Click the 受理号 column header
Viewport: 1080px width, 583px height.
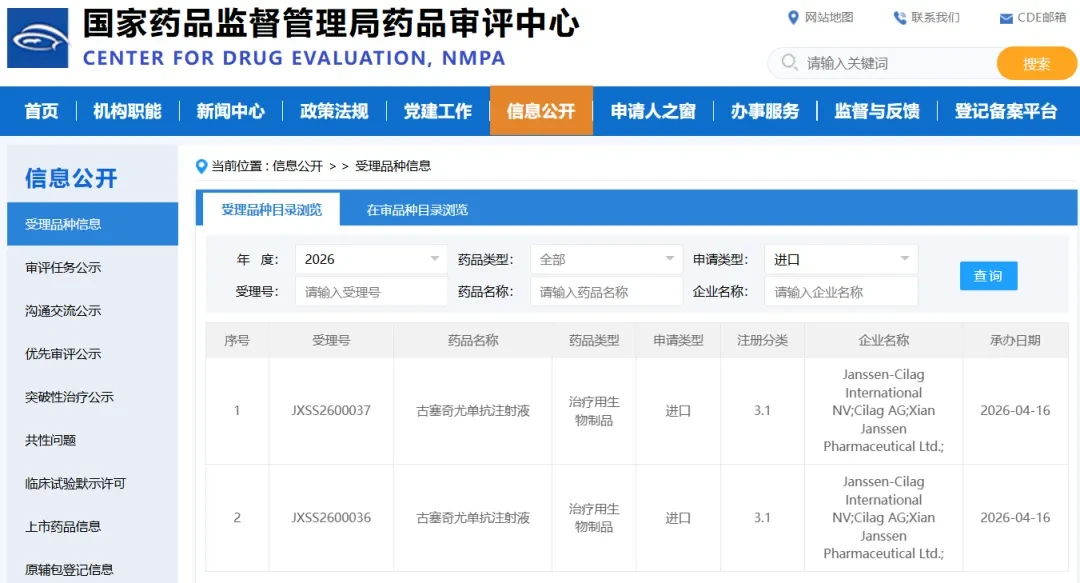click(x=331, y=340)
